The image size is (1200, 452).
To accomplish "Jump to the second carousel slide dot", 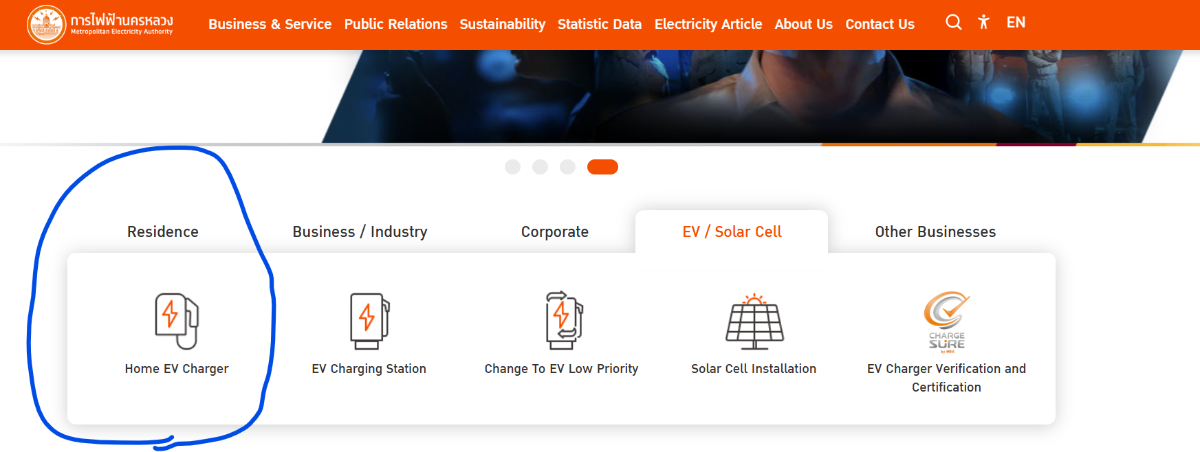I will point(540,167).
